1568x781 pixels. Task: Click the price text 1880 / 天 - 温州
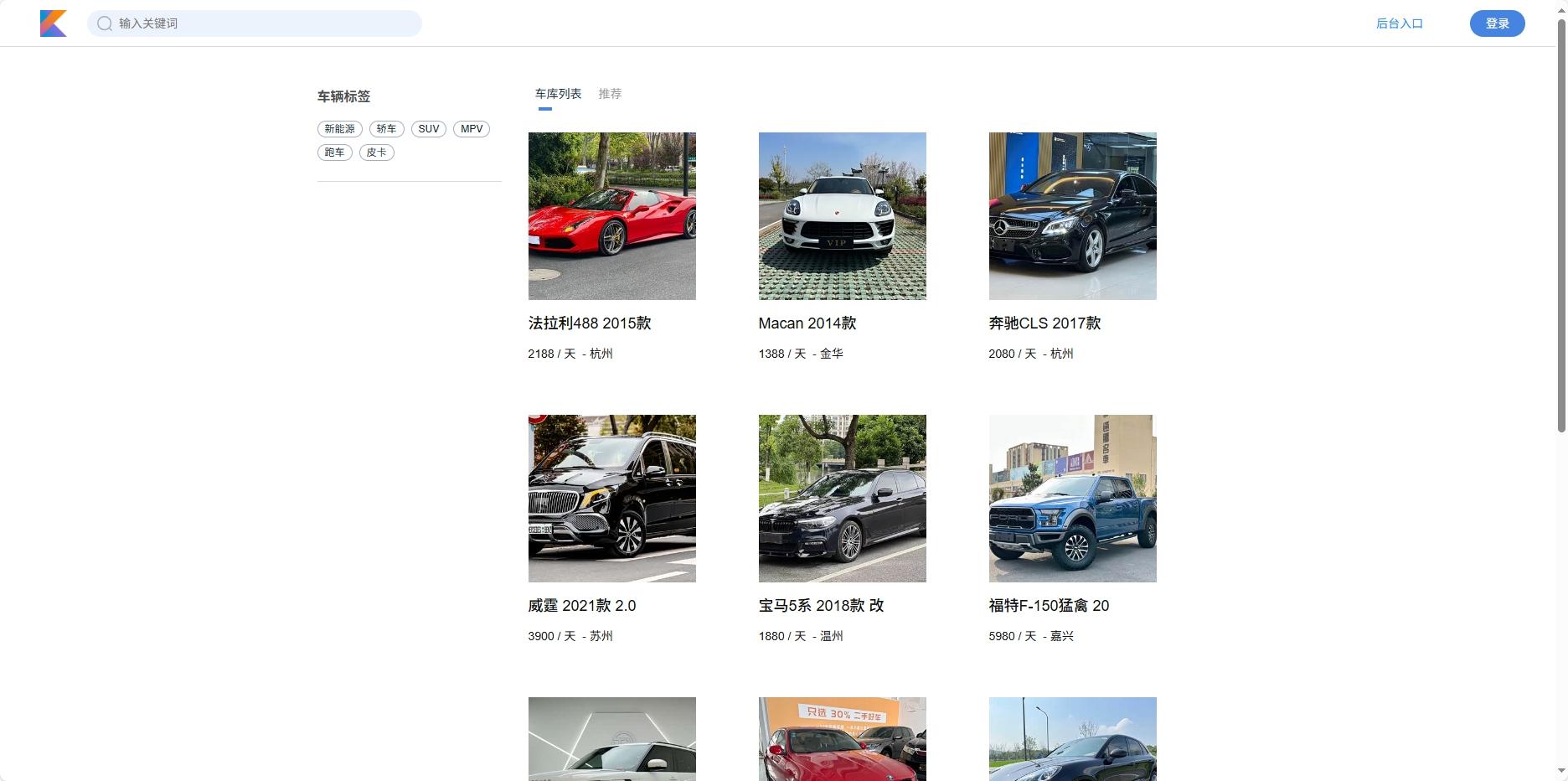(x=801, y=636)
